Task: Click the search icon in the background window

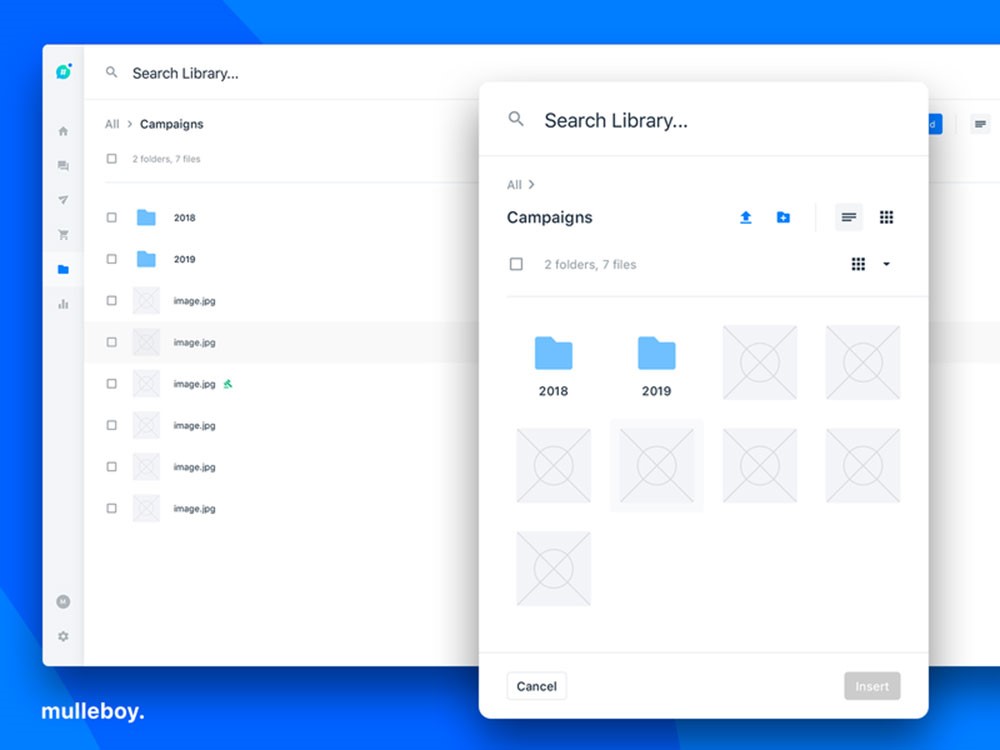Action: point(112,72)
